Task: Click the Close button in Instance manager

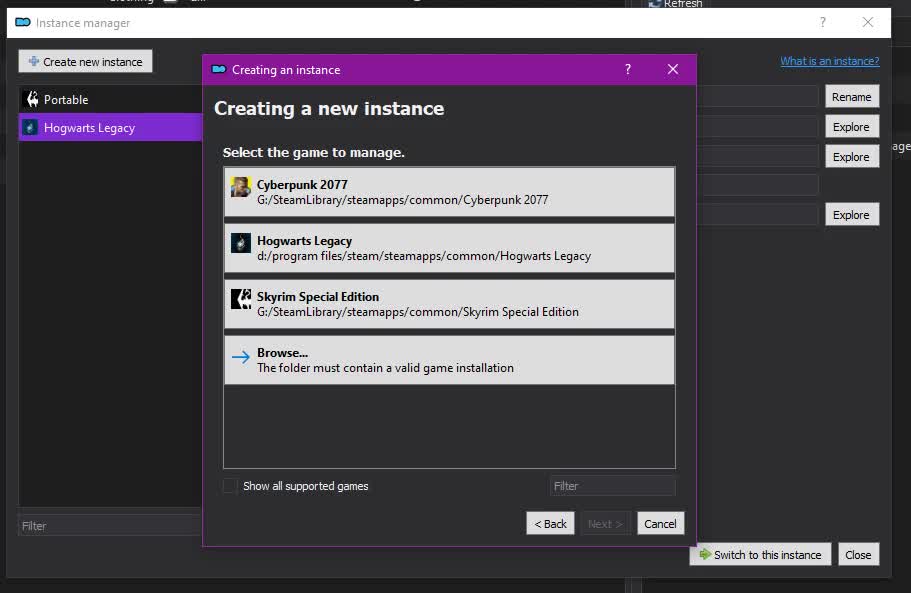Action: (x=858, y=555)
